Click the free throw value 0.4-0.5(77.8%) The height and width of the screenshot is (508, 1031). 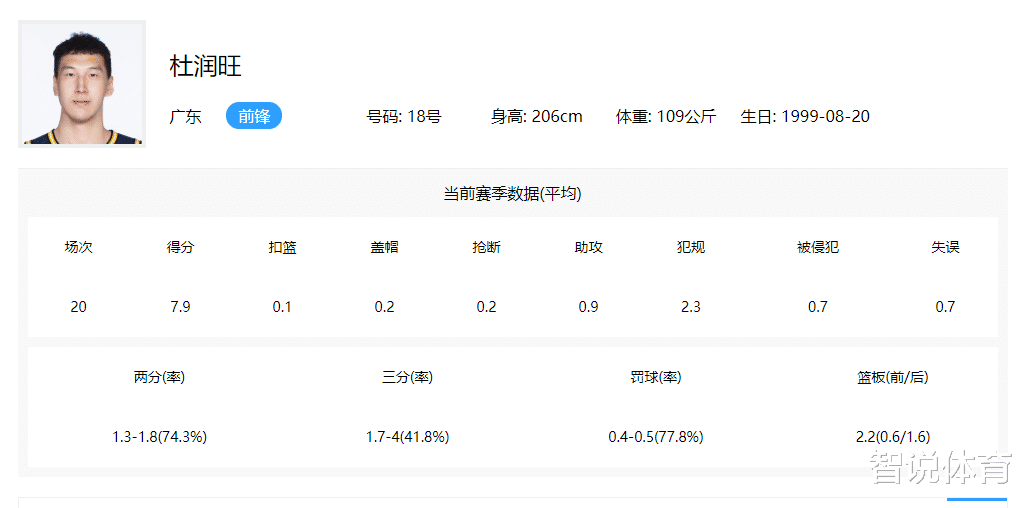[656, 437]
